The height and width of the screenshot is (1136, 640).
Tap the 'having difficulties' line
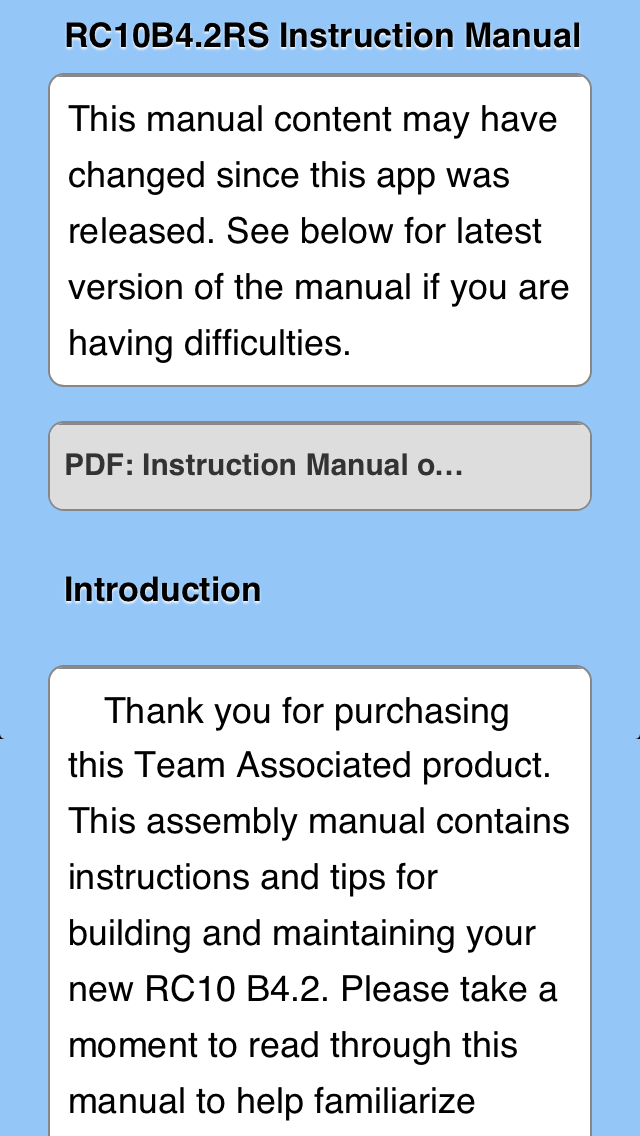(x=210, y=343)
